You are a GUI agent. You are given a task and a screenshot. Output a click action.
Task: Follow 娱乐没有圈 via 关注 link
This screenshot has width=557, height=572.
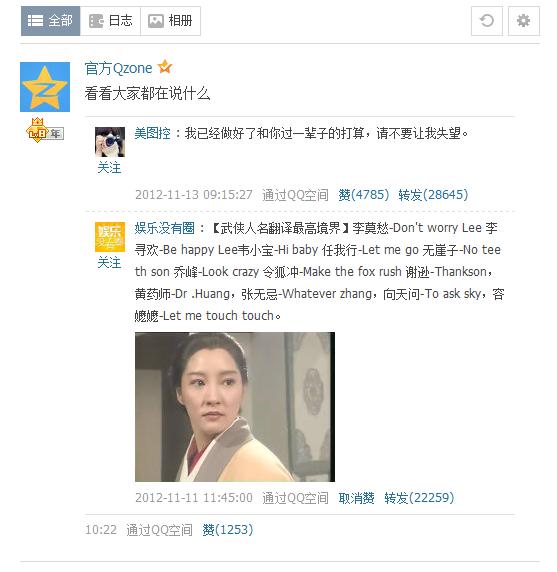(109, 262)
